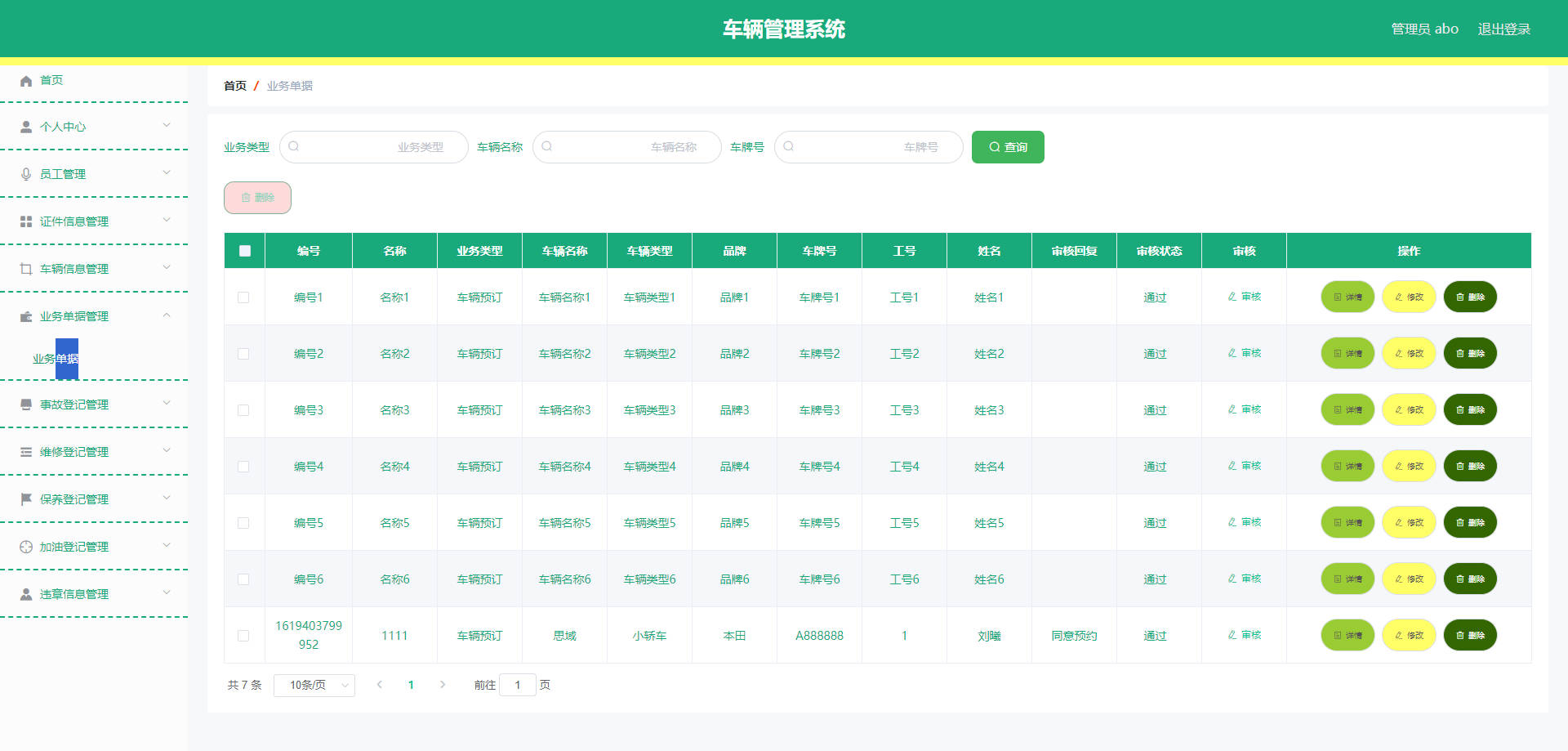Image resolution: width=1568 pixels, height=751 pixels.
Task: Click page number 1 in pagination
Action: coord(411,685)
